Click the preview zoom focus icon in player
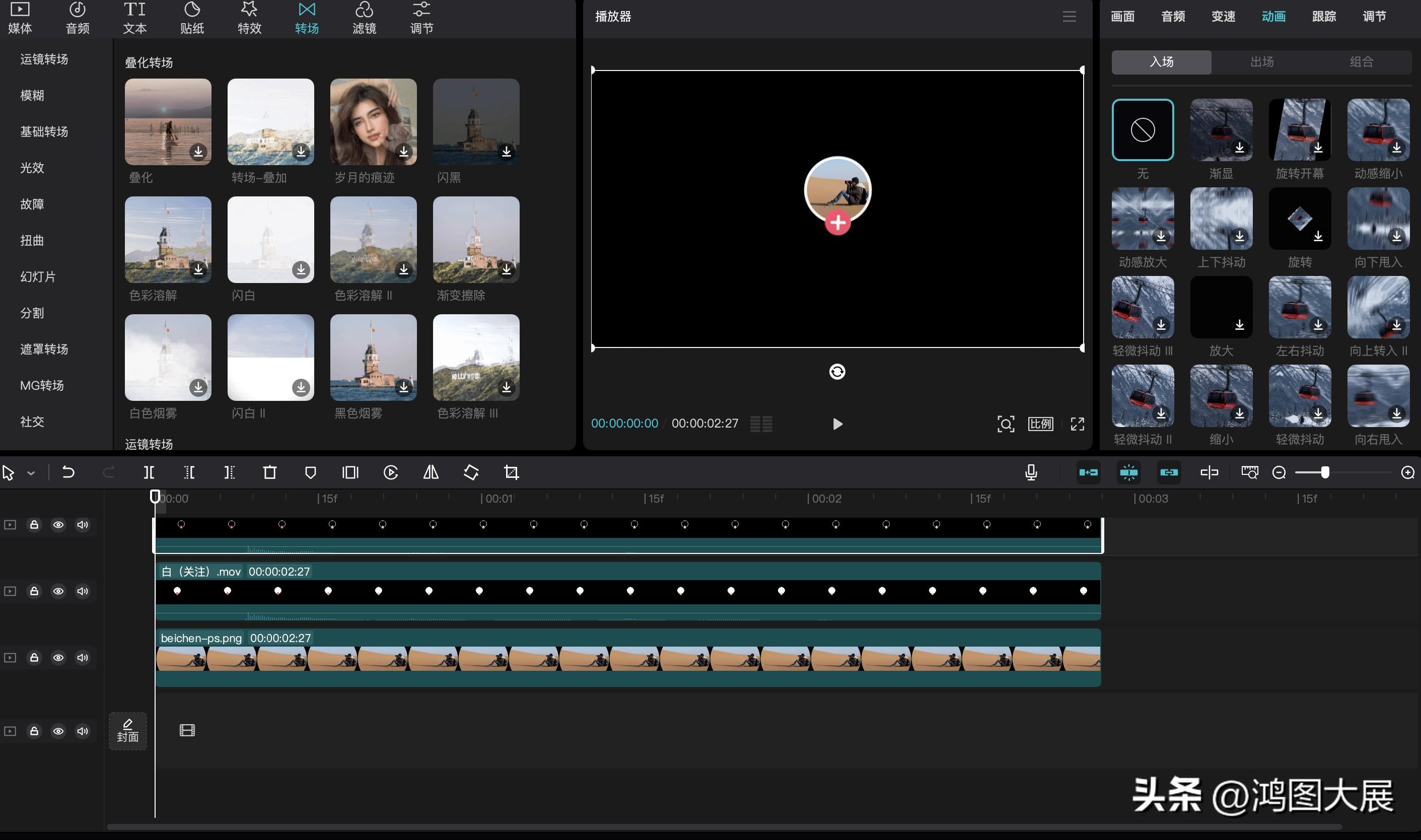This screenshot has height=840, width=1421. click(1006, 424)
